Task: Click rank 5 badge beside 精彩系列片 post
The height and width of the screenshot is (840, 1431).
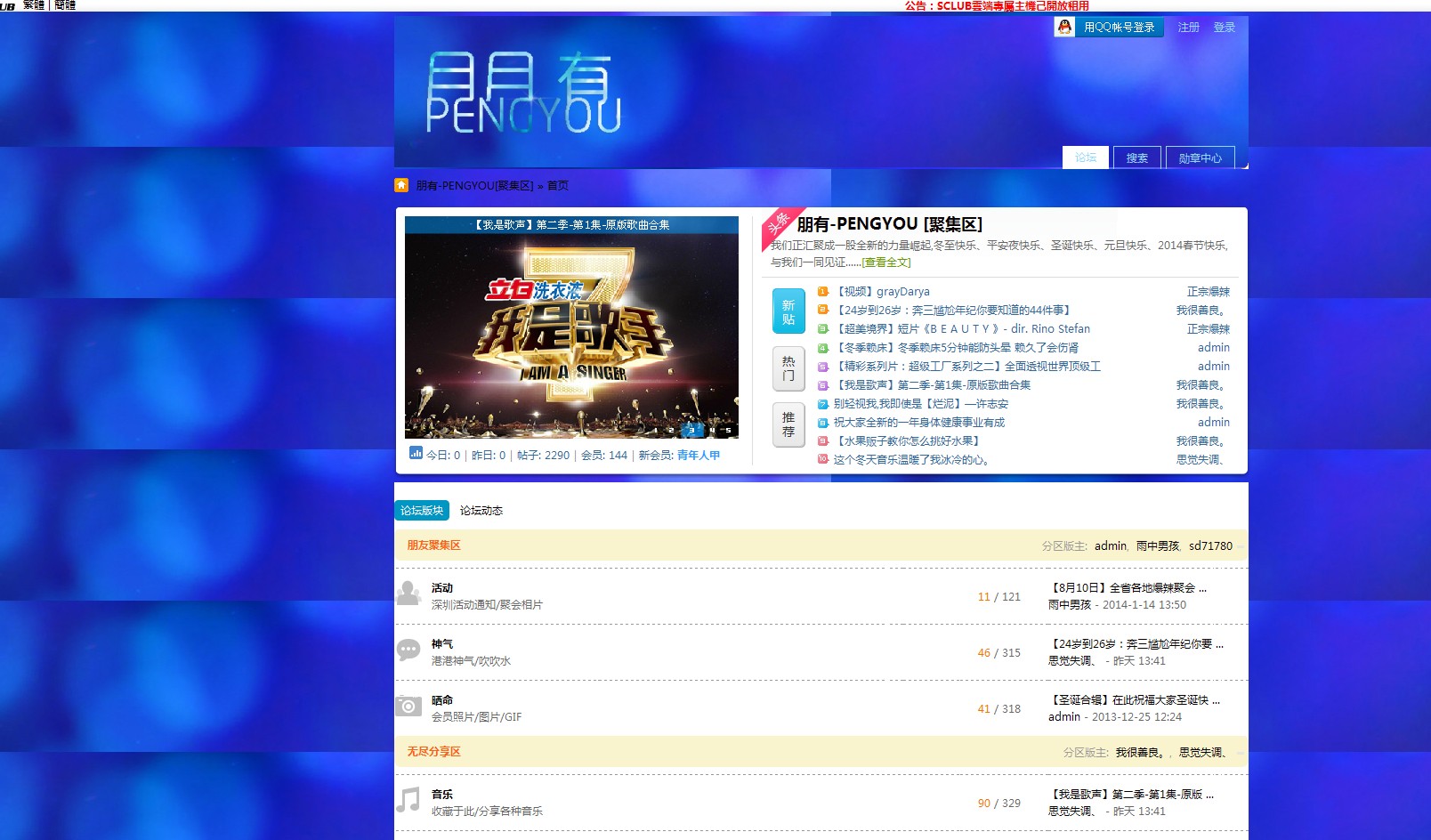Action: (823, 366)
